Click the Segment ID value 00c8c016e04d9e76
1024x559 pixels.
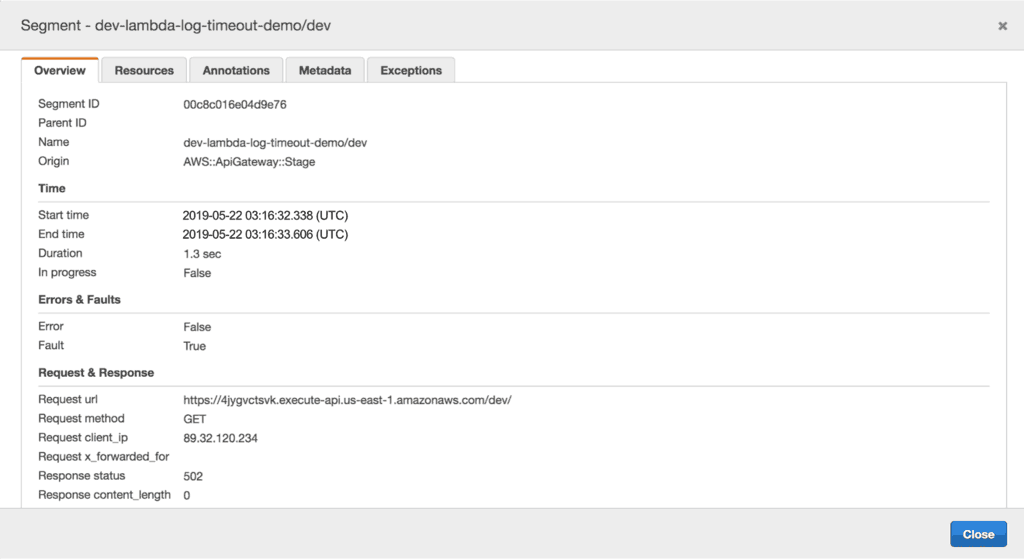[x=235, y=104]
